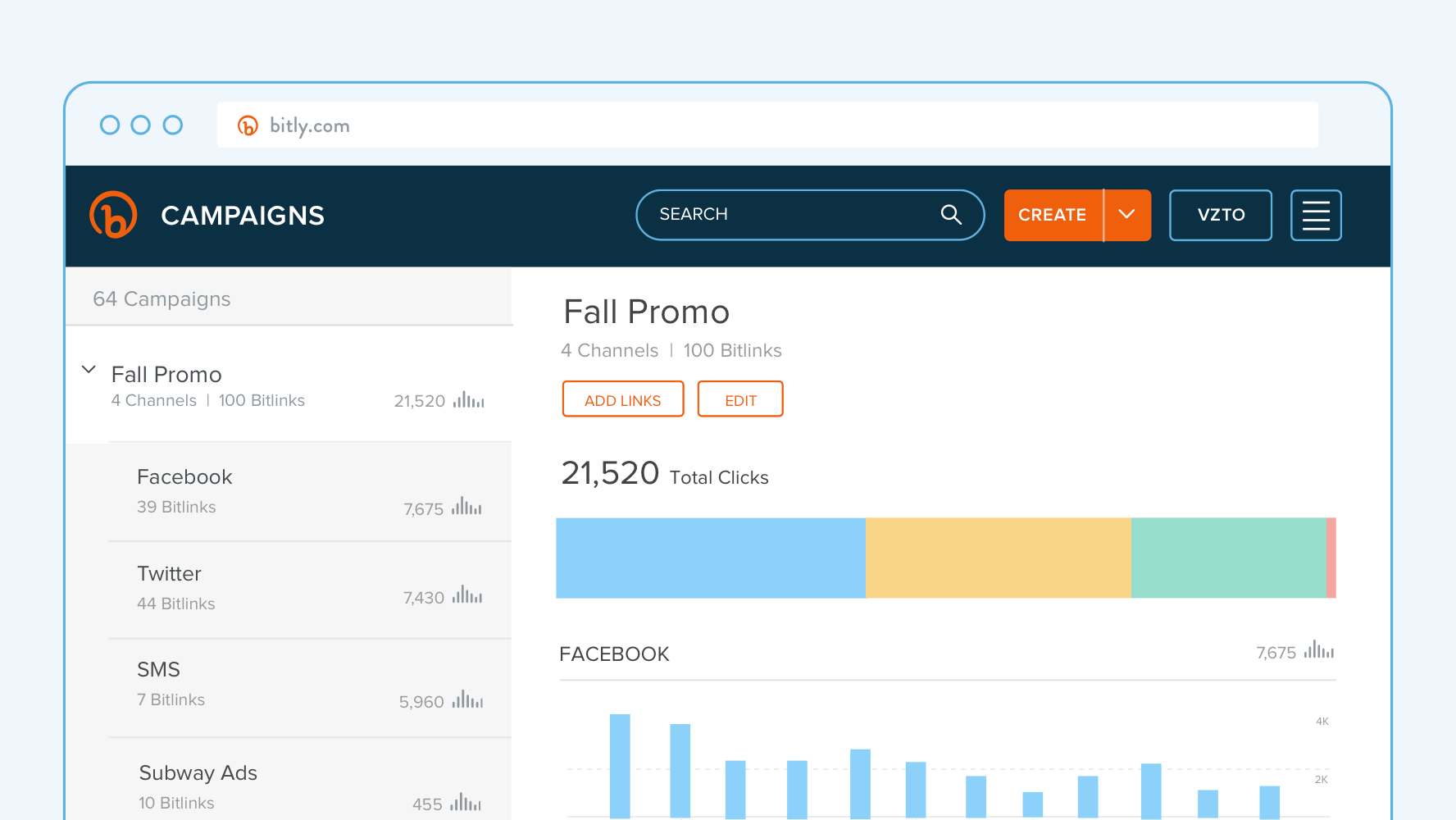Image resolution: width=1456 pixels, height=820 pixels.
Task: Click Facebook channel sidebar chart icon
Action: 466,507
